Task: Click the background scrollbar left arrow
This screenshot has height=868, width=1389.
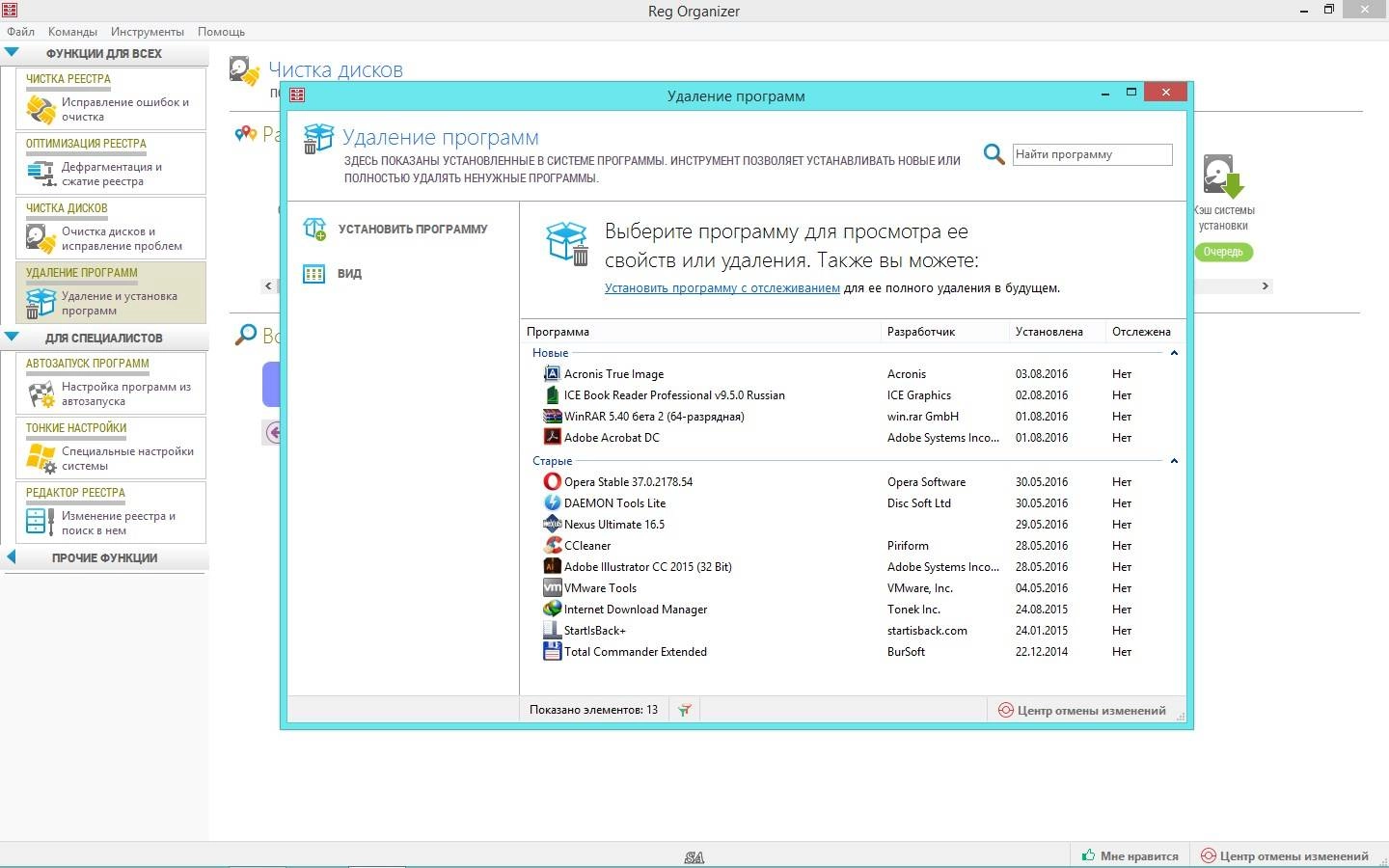Action: pos(268,286)
